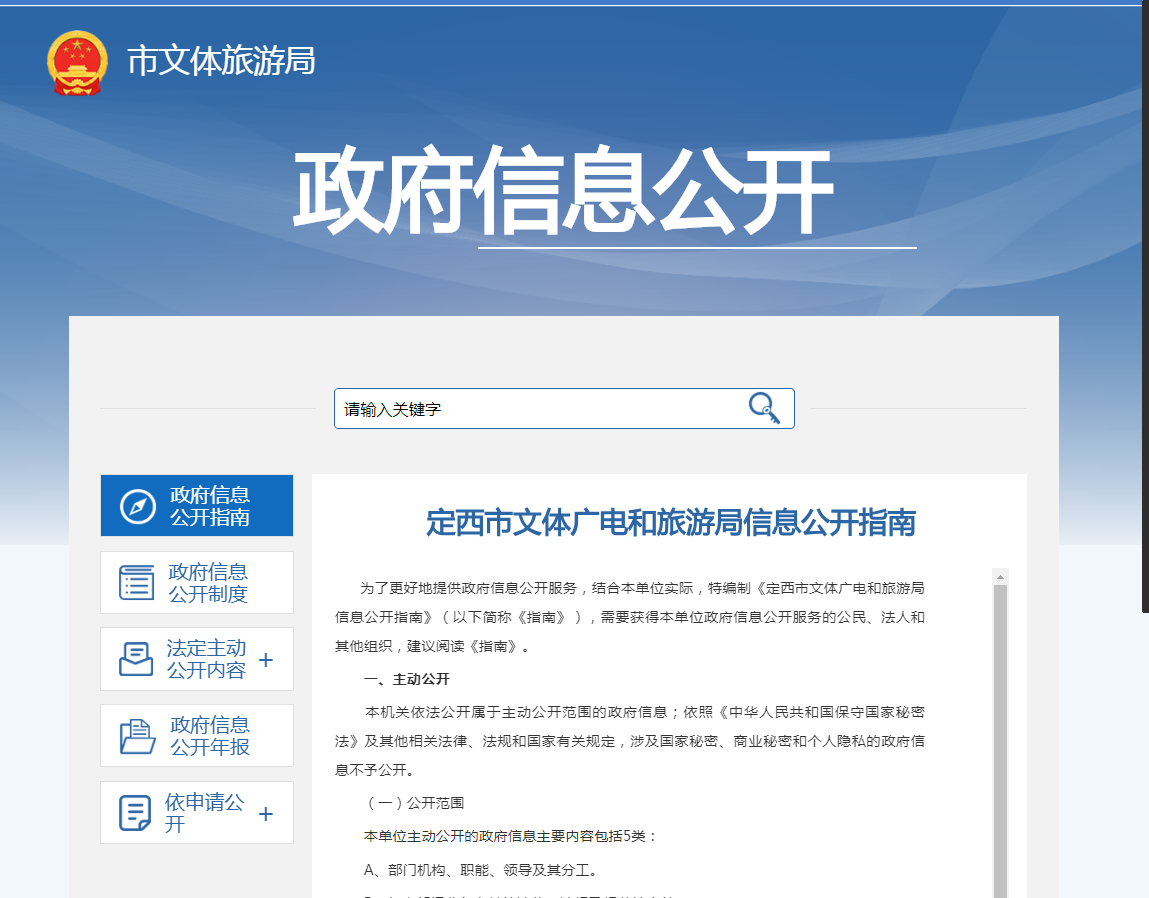The height and width of the screenshot is (898, 1149).
Task: Open the 依申请公开 section
Action: (204, 813)
